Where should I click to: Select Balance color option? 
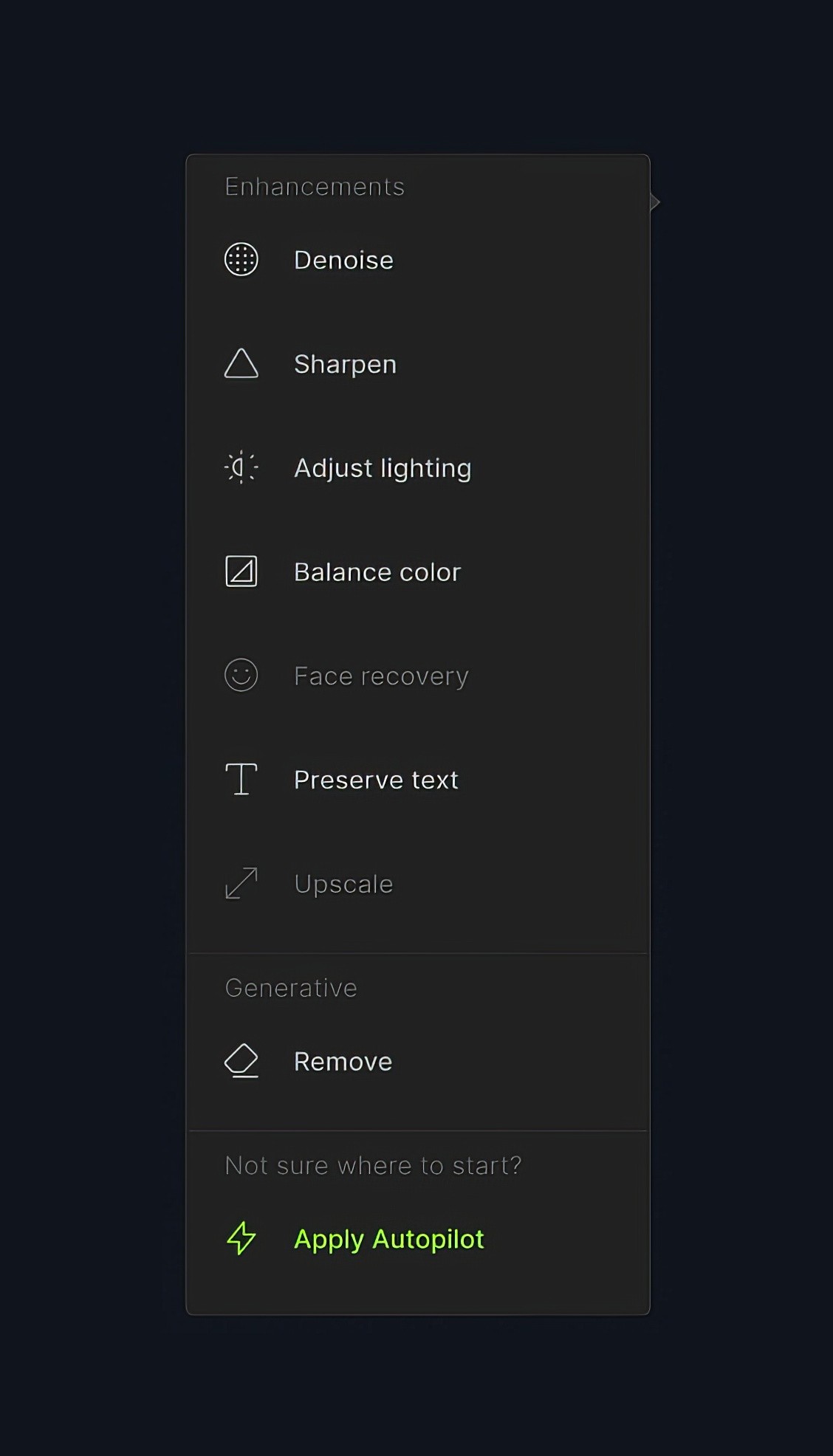[x=377, y=571]
